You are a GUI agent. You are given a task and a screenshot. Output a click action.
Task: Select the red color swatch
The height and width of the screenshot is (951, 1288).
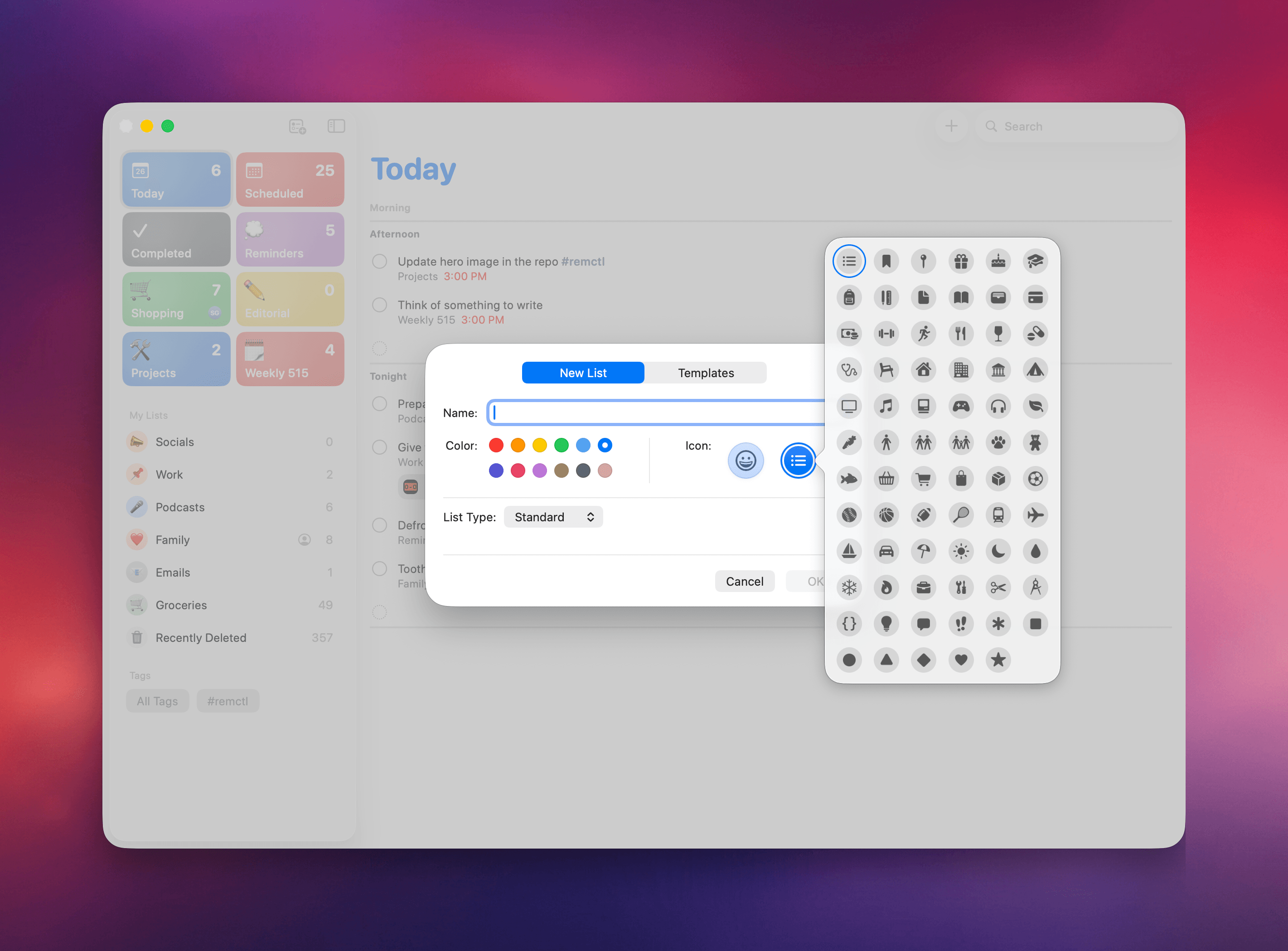(x=496, y=445)
